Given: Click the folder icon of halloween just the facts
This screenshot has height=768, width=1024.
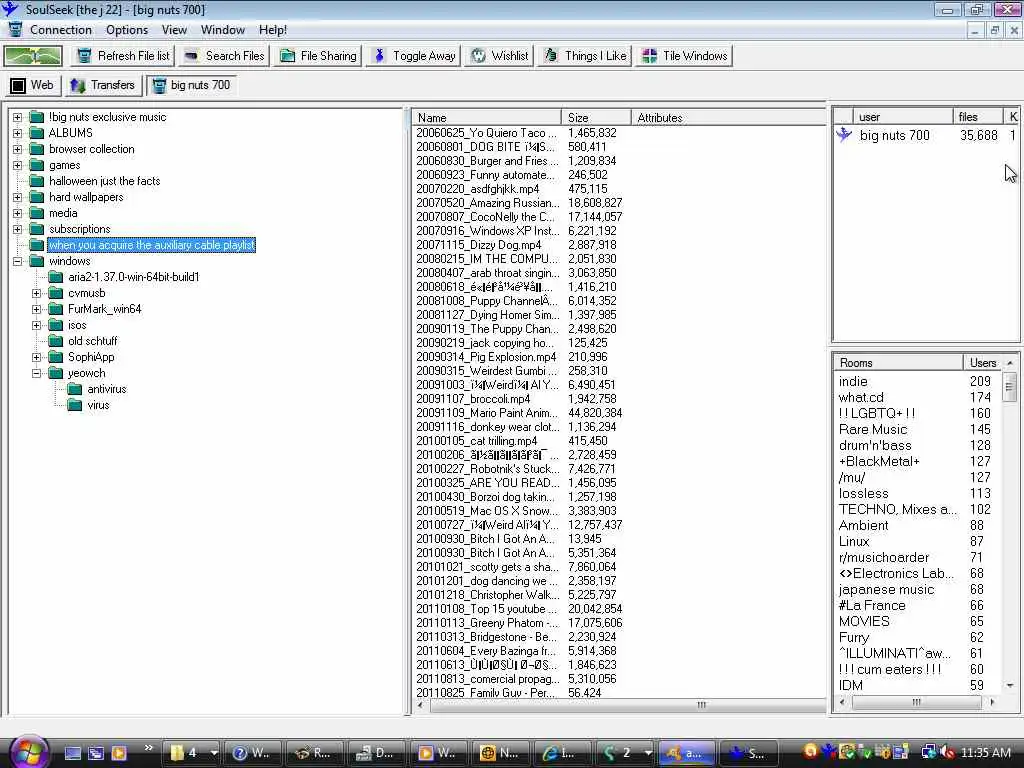Looking at the screenshot, I should click(x=37, y=181).
